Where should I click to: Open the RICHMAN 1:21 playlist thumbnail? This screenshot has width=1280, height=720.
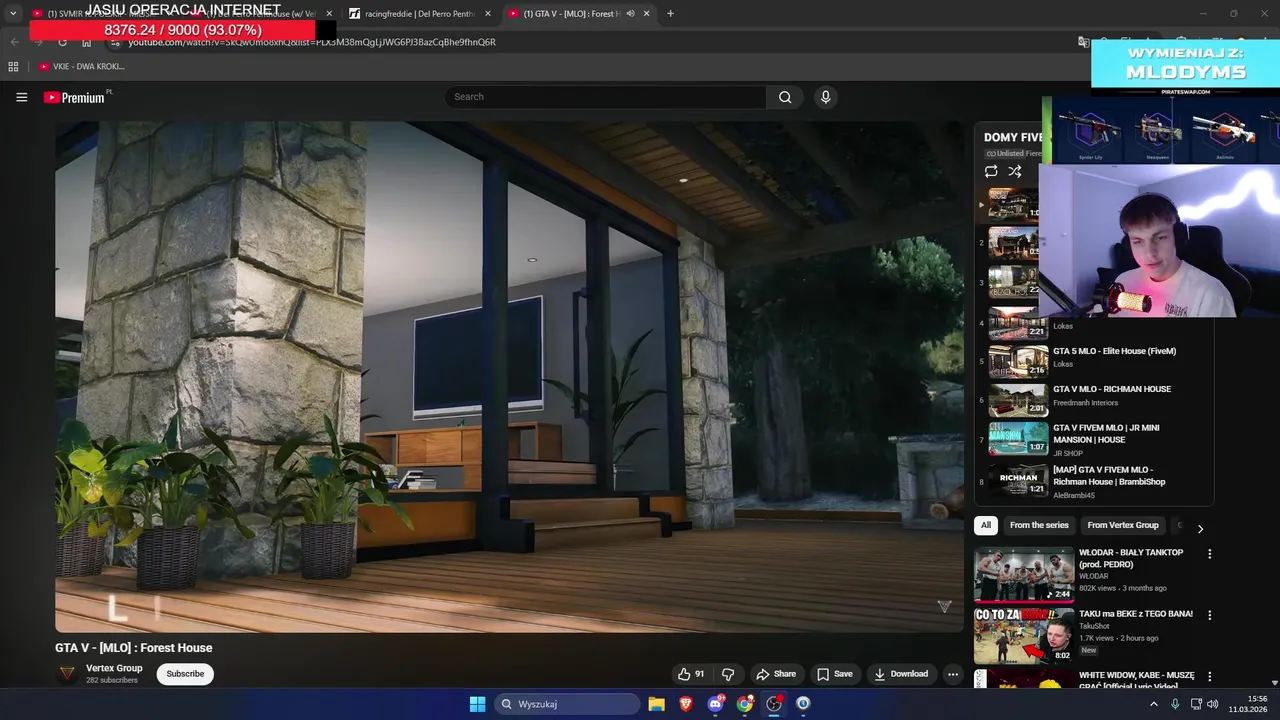[1018, 480]
